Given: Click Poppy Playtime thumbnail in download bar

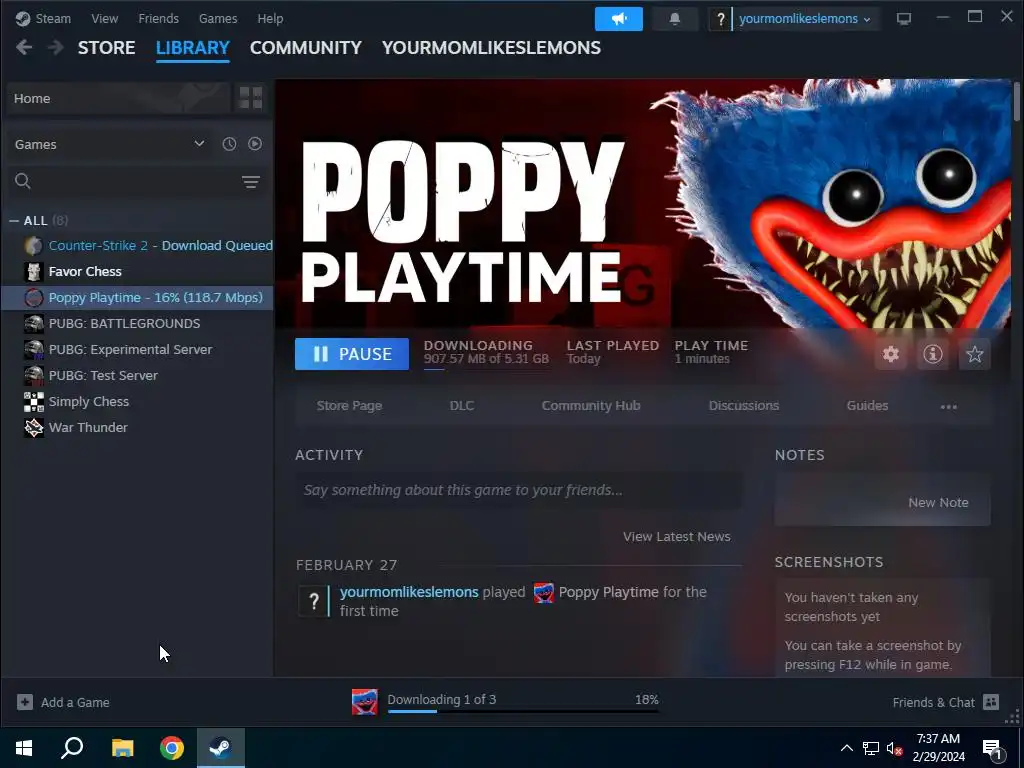Looking at the screenshot, I should (364, 702).
